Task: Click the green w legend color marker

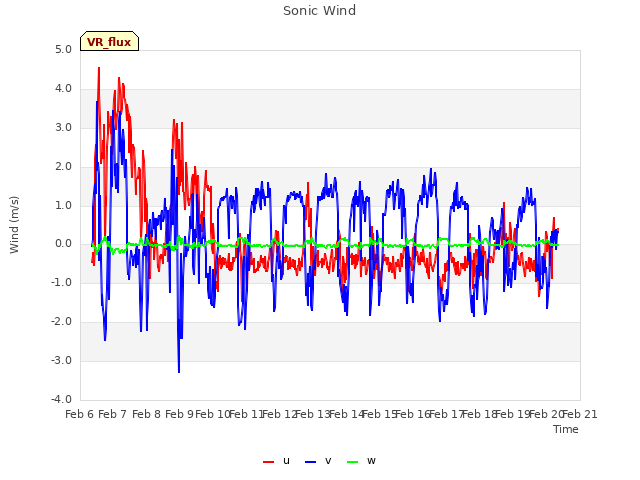Action: click(352, 462)
